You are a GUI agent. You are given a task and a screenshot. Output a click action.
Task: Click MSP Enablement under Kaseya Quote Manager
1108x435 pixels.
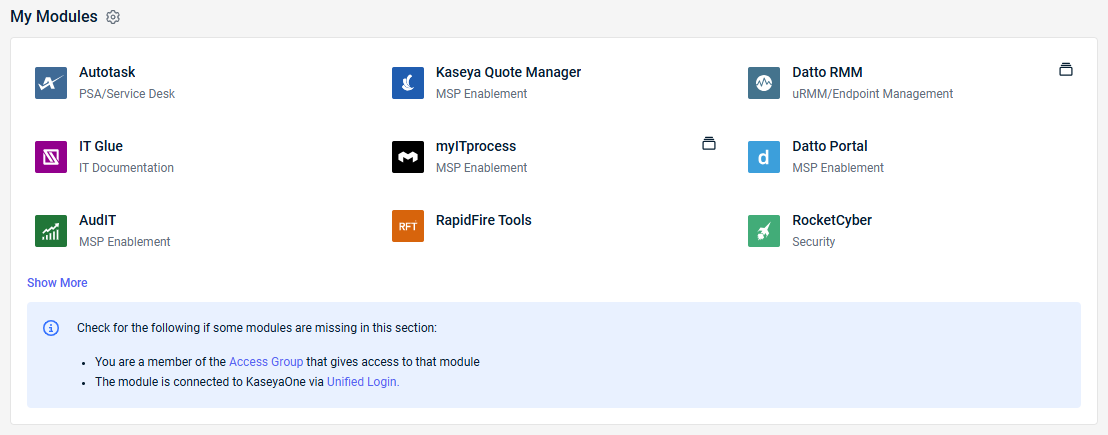pyautogui.click(x=482, y=94)
